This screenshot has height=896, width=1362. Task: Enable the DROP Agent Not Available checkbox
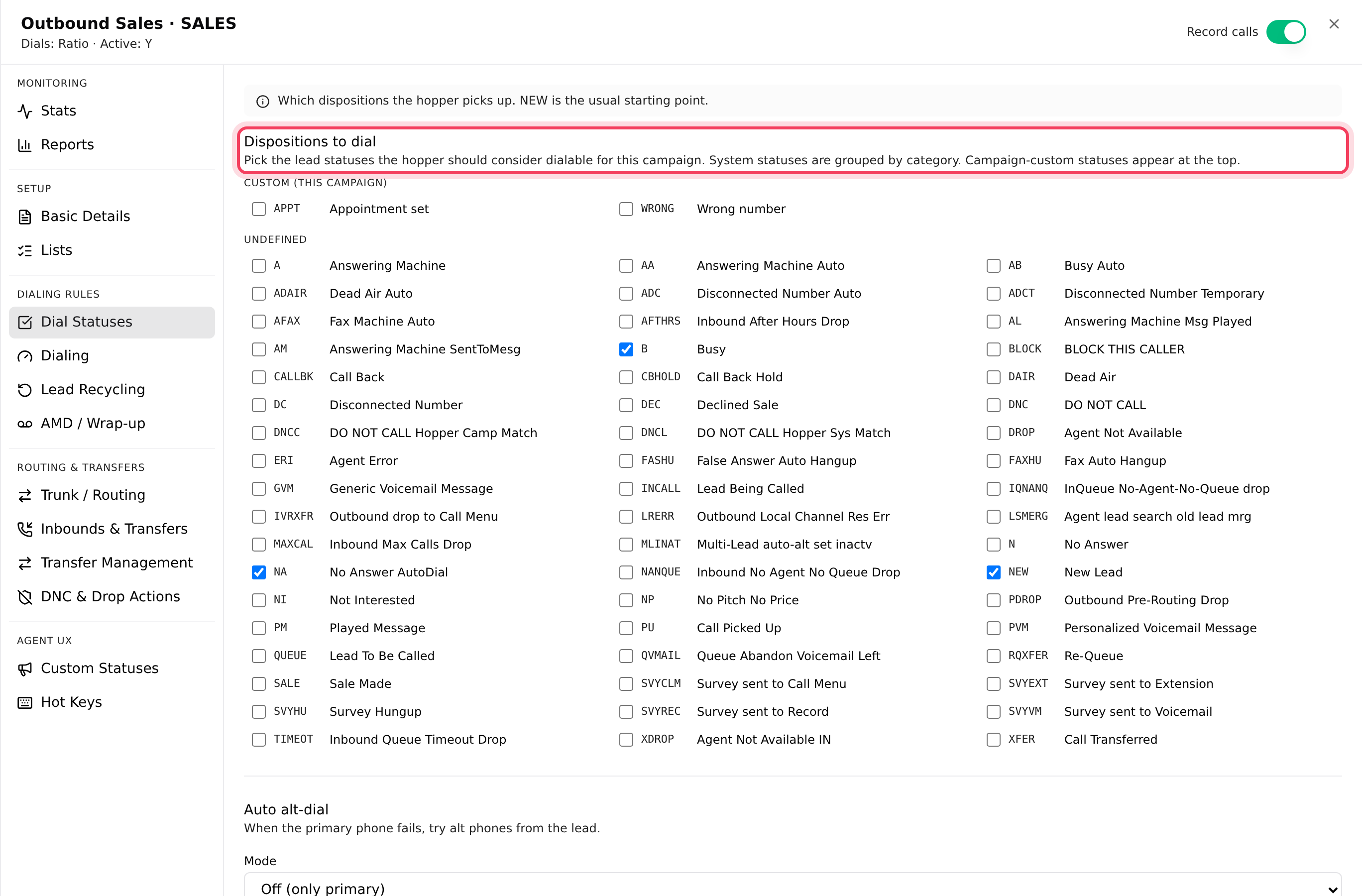[x=994, y=433]
